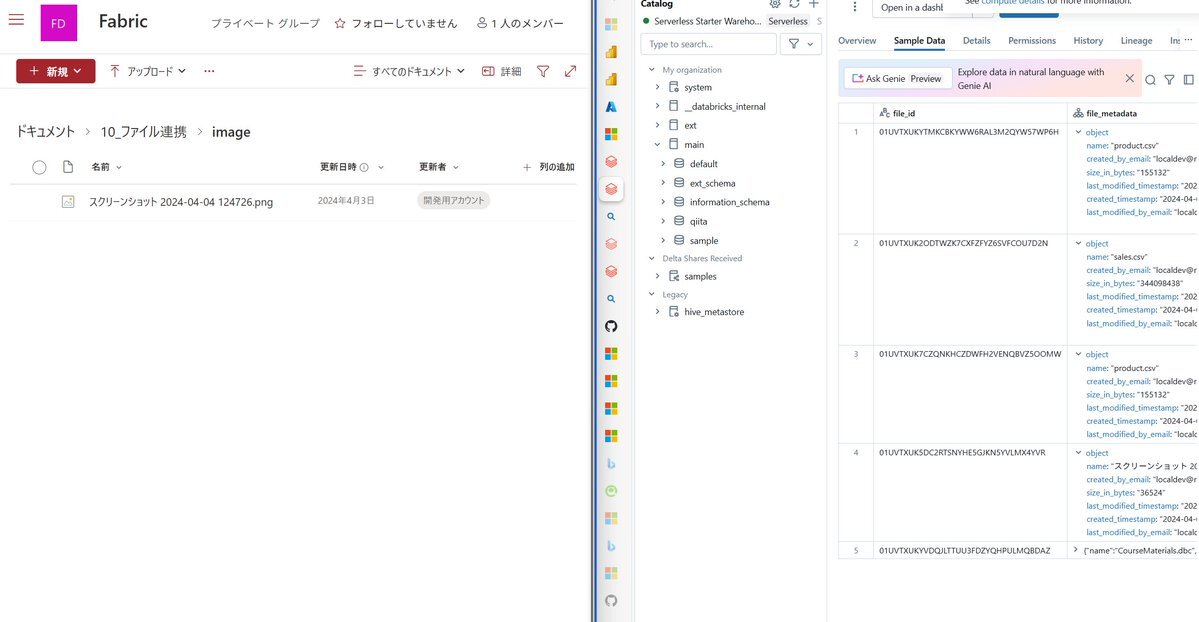
Task: Switch to the Permissions tab
Action: click(x=1032, y=41)
